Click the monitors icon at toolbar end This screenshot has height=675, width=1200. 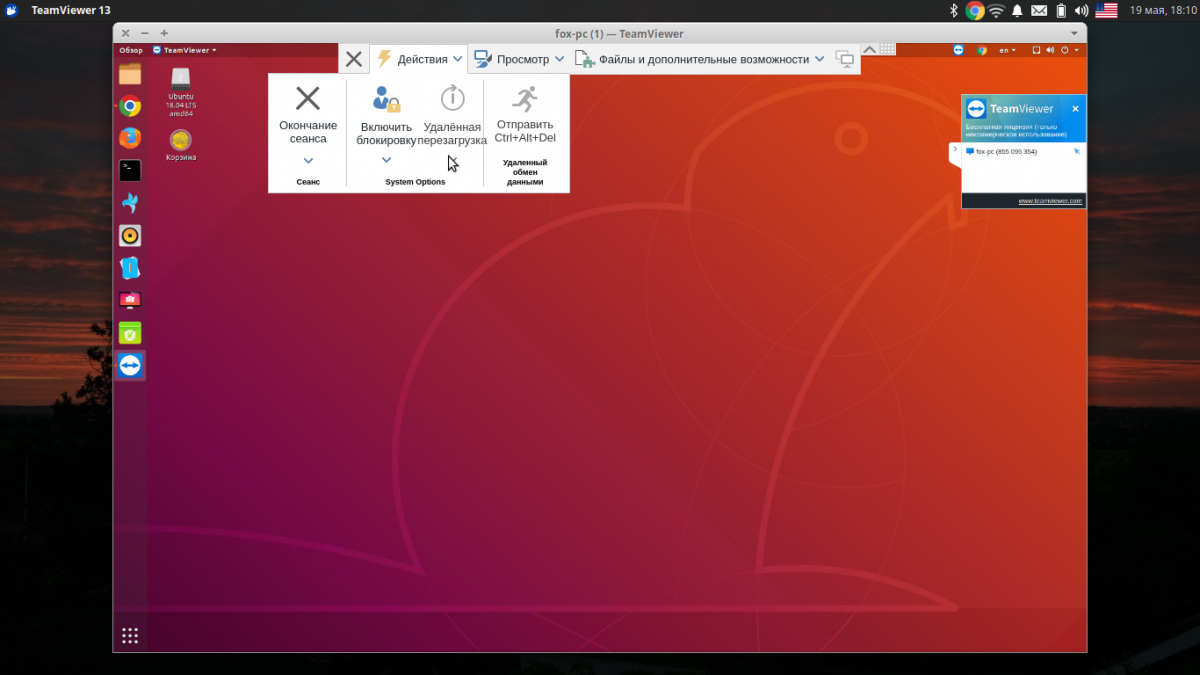pyautogui.click(x=845, y=59)
